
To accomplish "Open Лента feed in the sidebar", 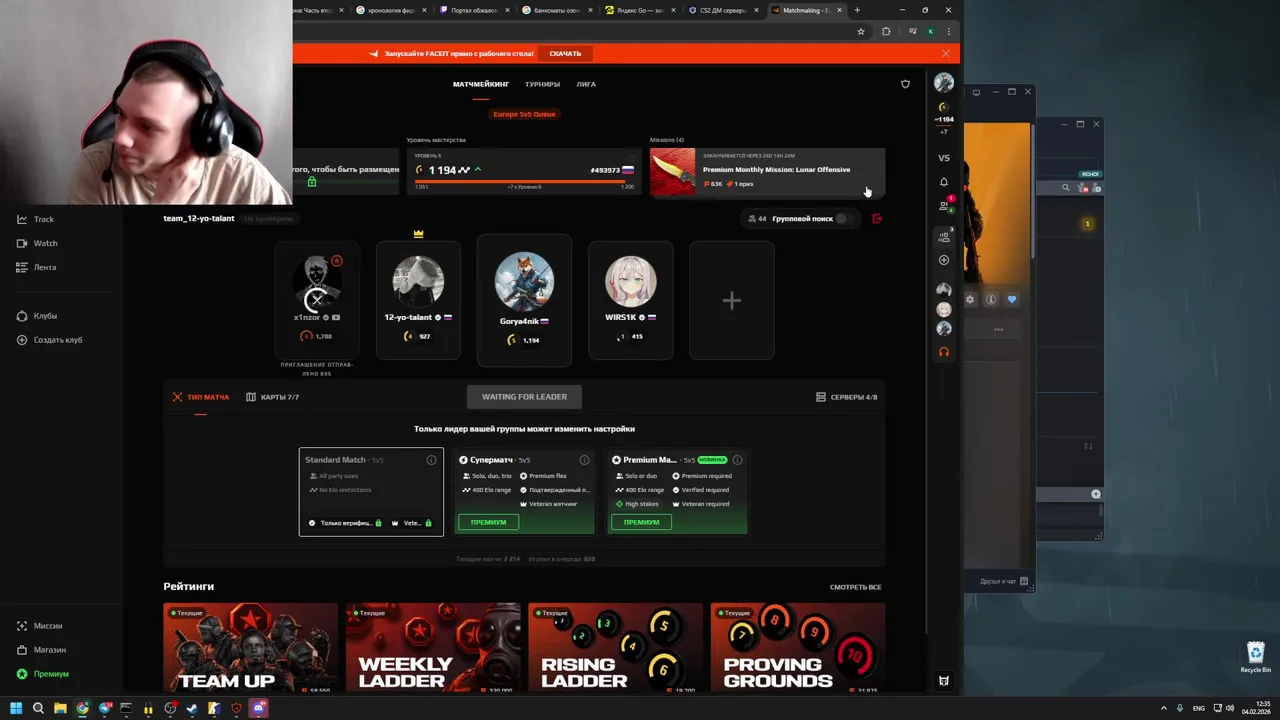I will coord(36,267).
